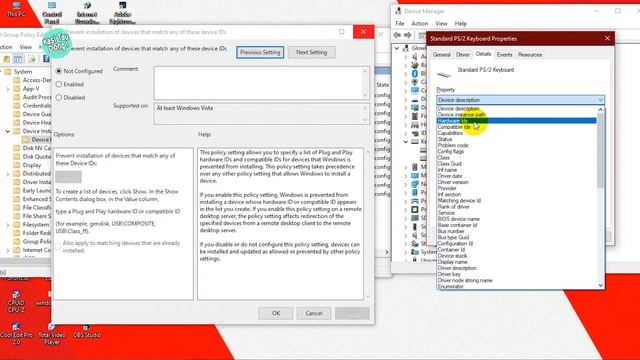
Task: Switch to the Details tab
Action: (x=483, y=54)
